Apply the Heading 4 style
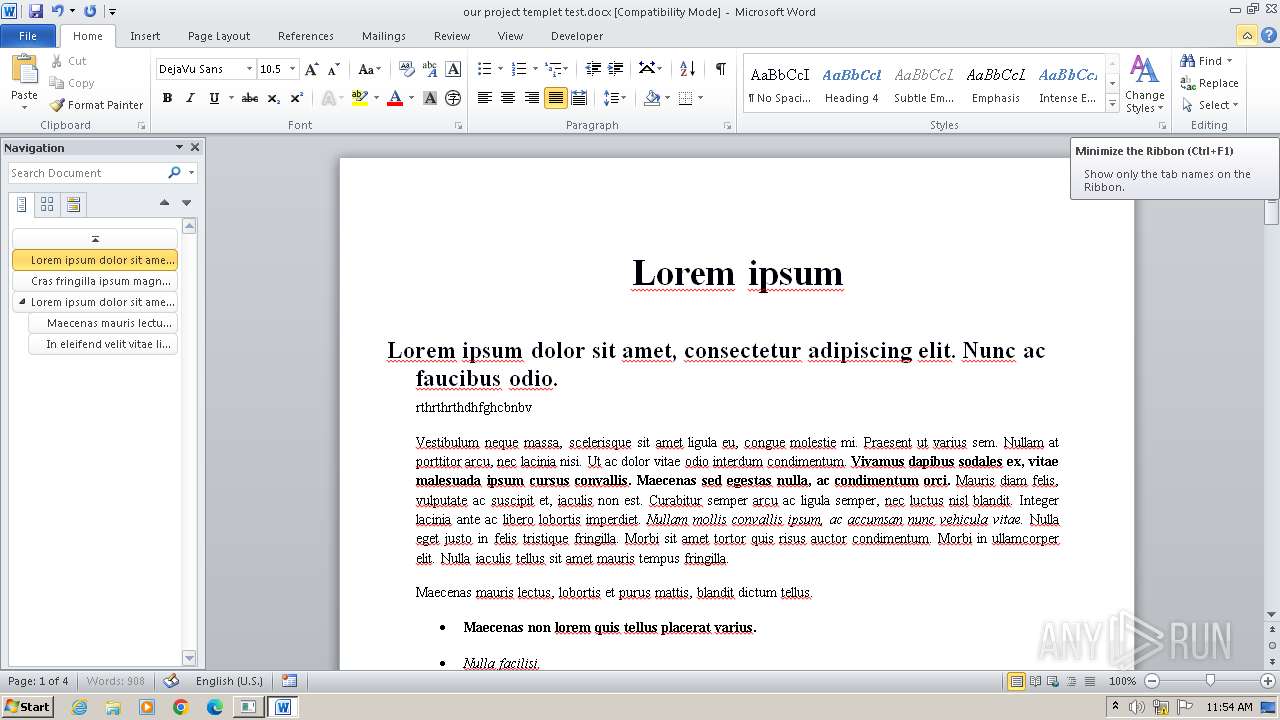The image size is (1280, 720). click(852, 85)
